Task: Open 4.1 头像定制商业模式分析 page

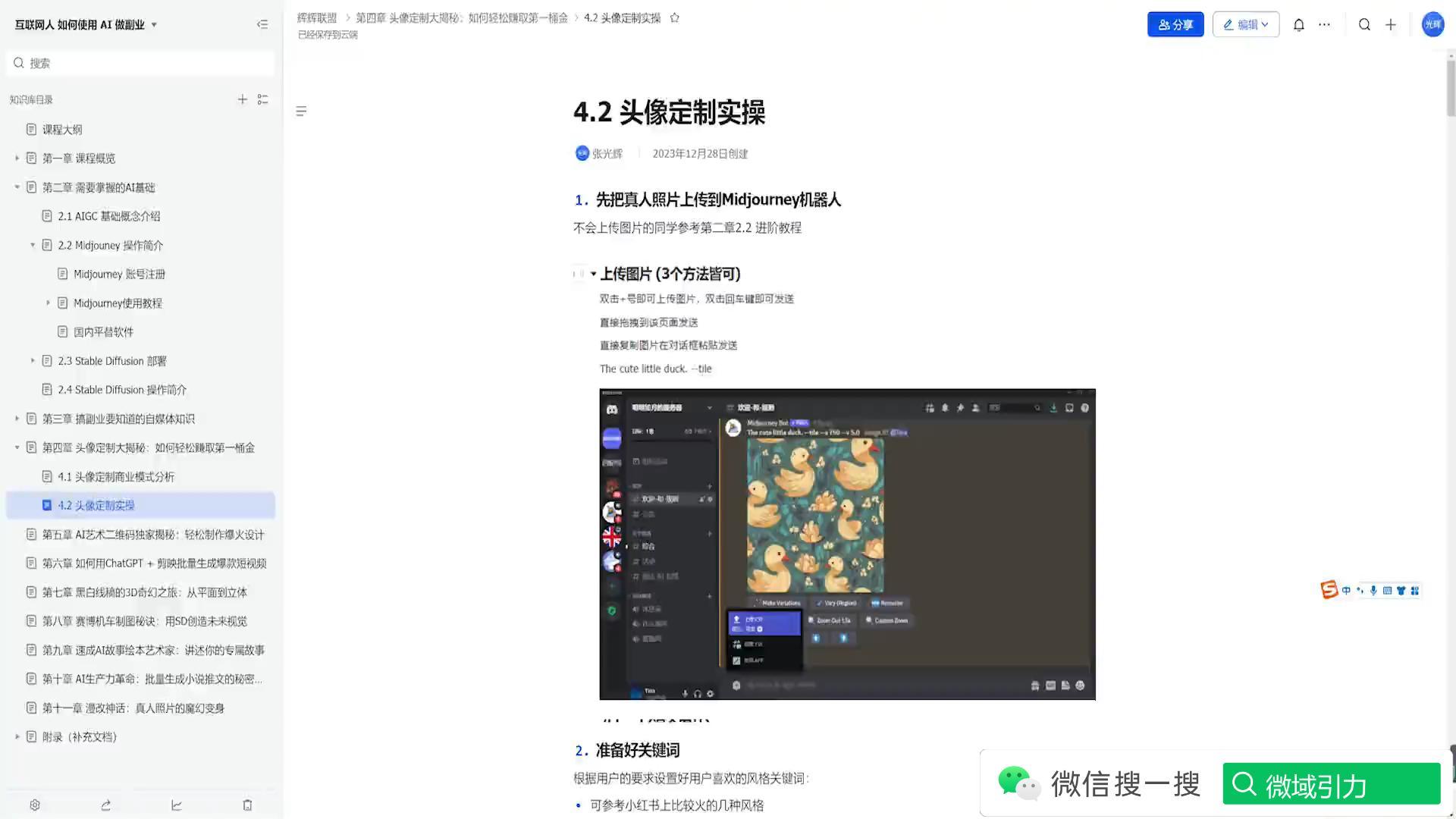Action: click(116, 476)
